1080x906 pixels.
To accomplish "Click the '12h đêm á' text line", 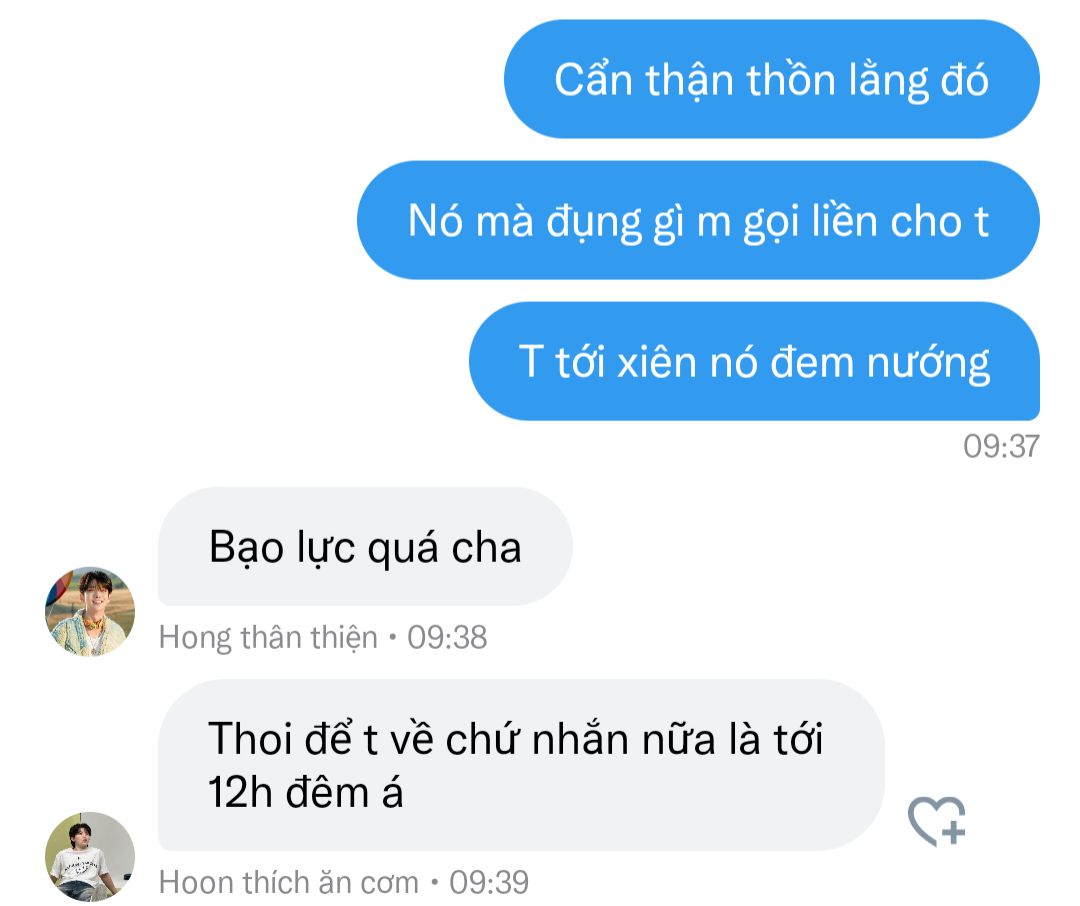I will click(x=305, y=792).
